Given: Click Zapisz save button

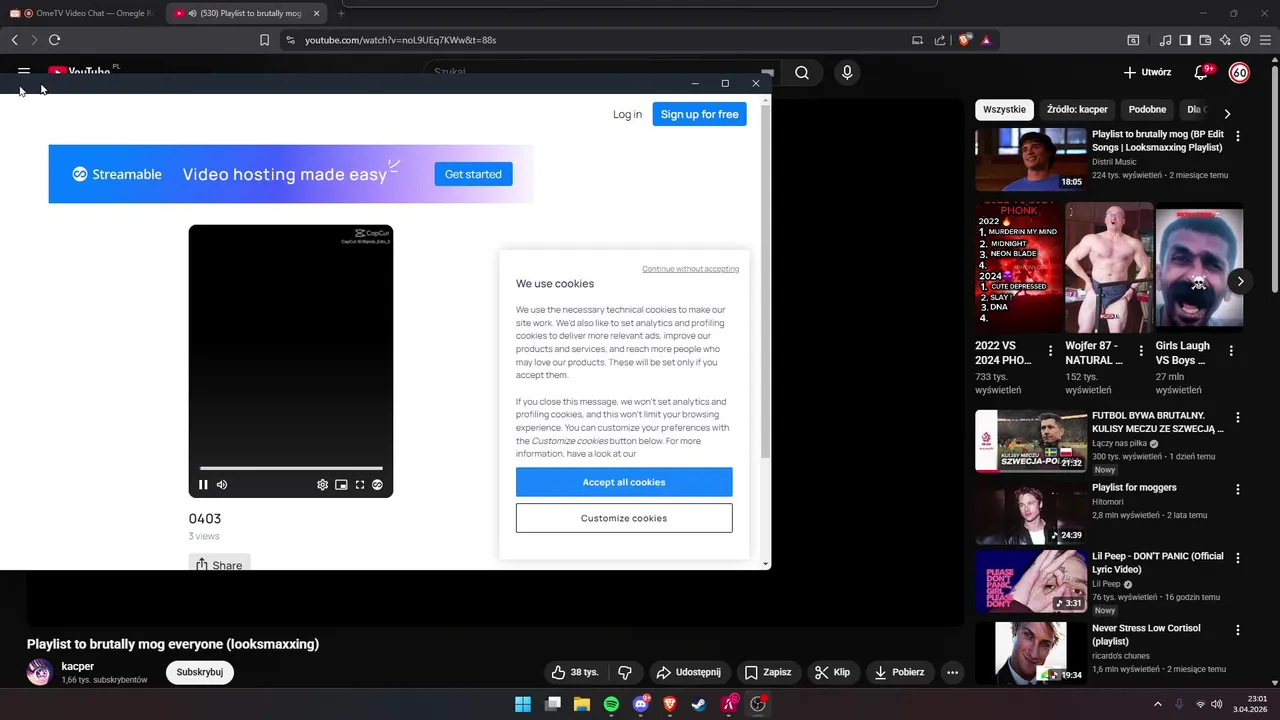Looking at the screenshot, I should point(768,672).
